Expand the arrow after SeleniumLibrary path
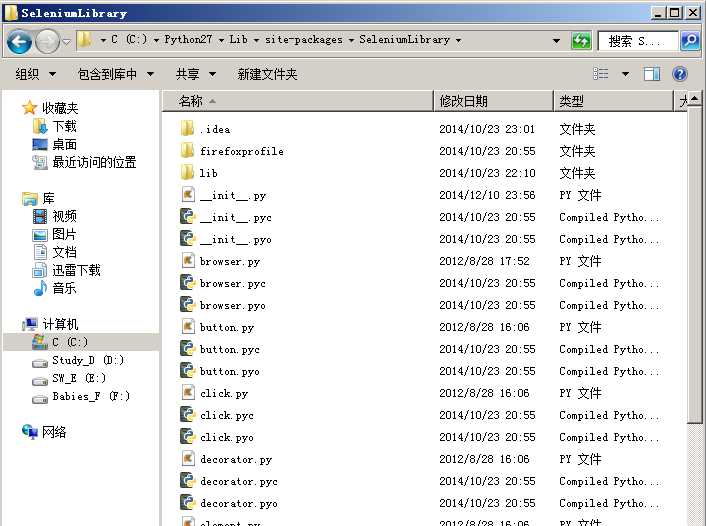 tap(458, 40)
